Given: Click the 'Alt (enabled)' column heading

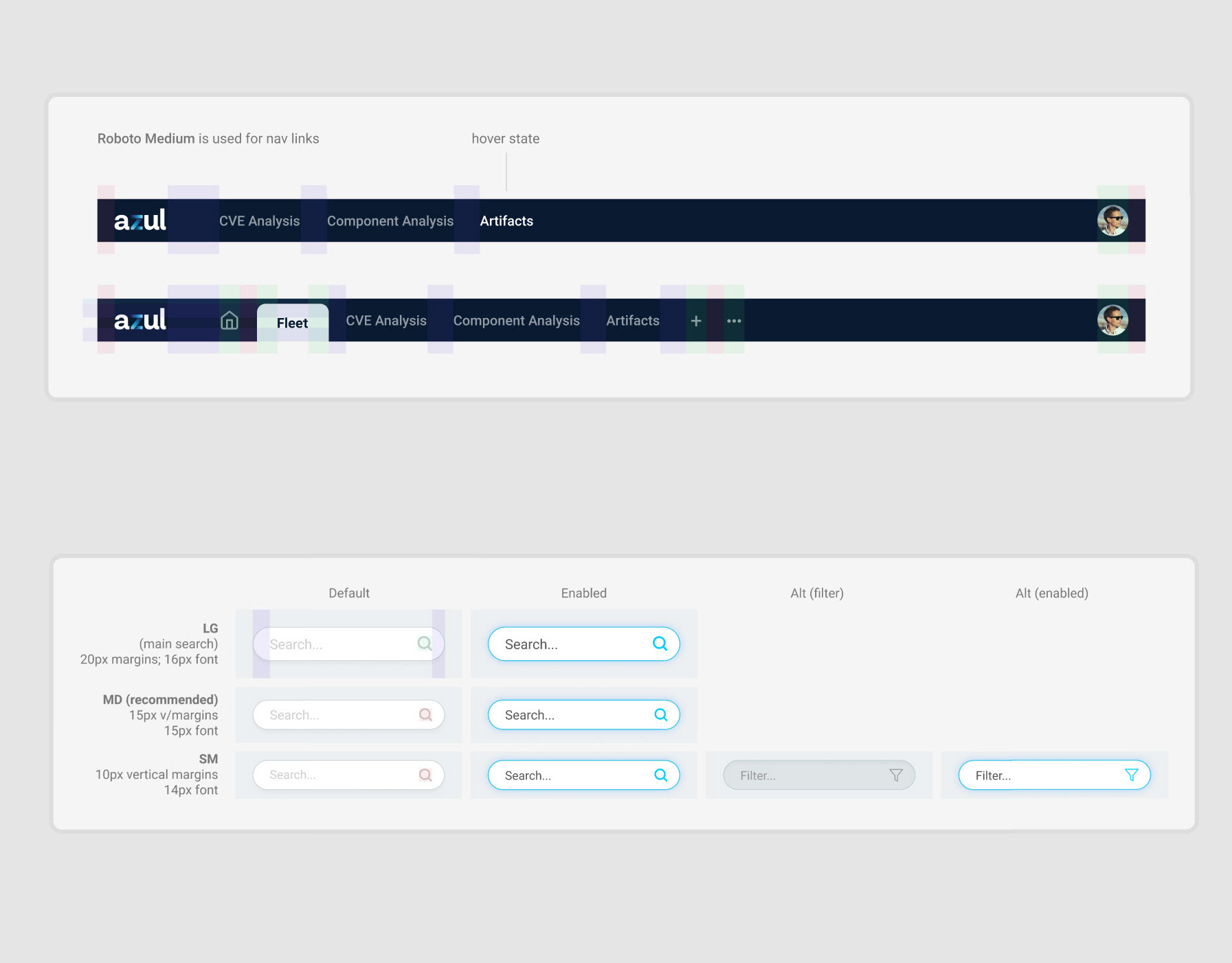Looking at the screenshot, I should pyautogui.click(x=1052, y=593).
